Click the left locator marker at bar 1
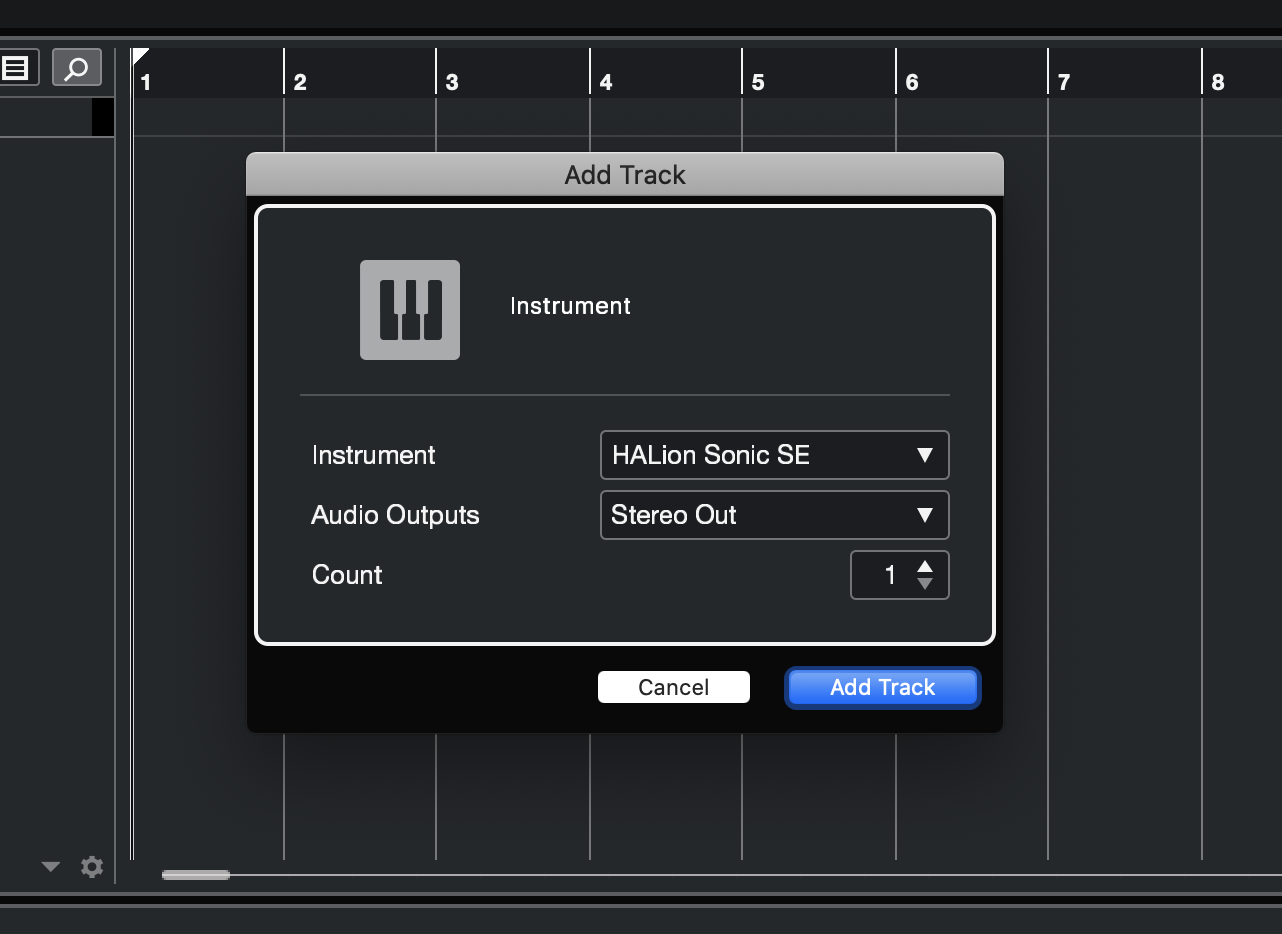Viewport: 1282px width, 934px height. coord(140,56)
